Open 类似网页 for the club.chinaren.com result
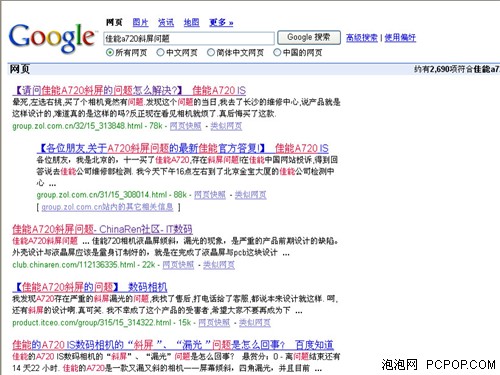The height and width of the screenshot is (375, 500). coord(219,265)
